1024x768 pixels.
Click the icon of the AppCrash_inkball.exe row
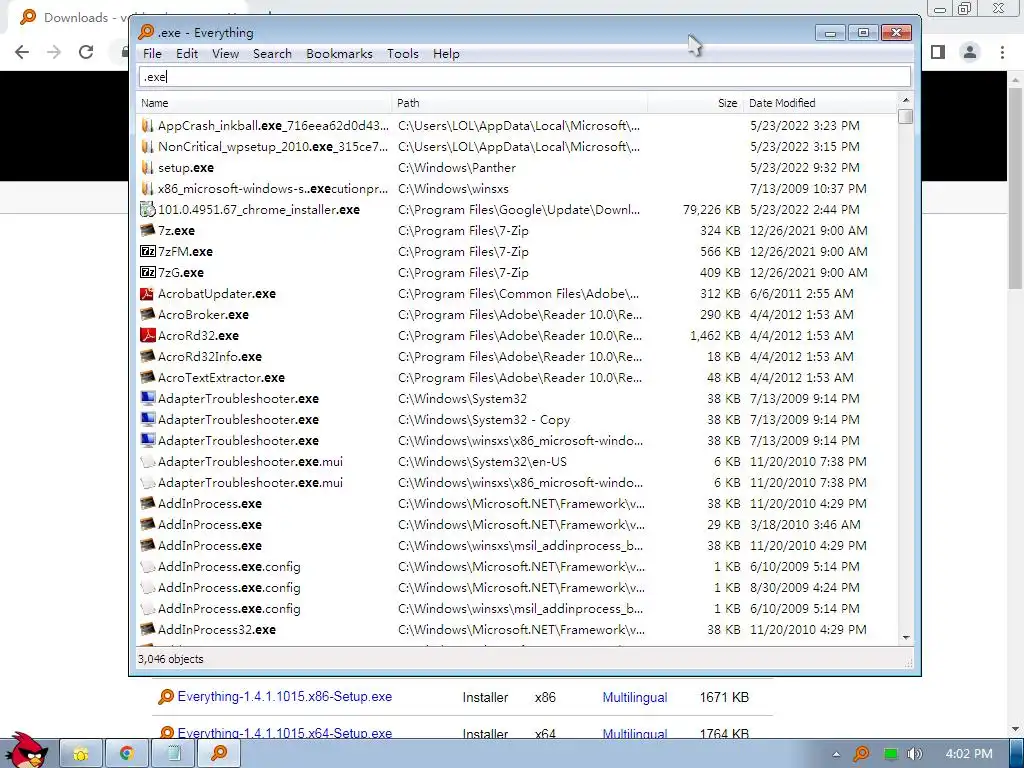[x=148, y=125]
